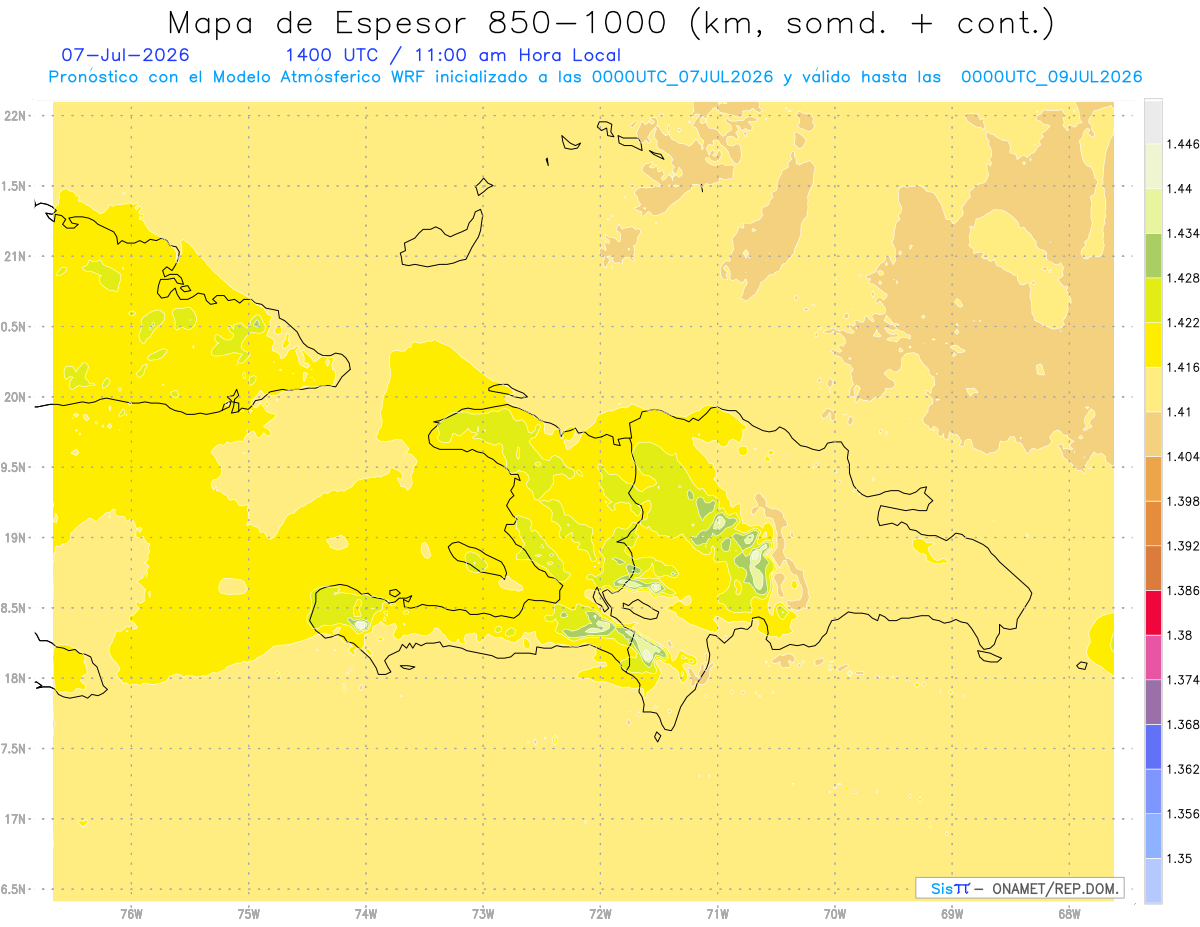Click the blue colorbar segment between 1.368 and 1.362
The image size is (1200, 927).
(x=1153, y=746)
